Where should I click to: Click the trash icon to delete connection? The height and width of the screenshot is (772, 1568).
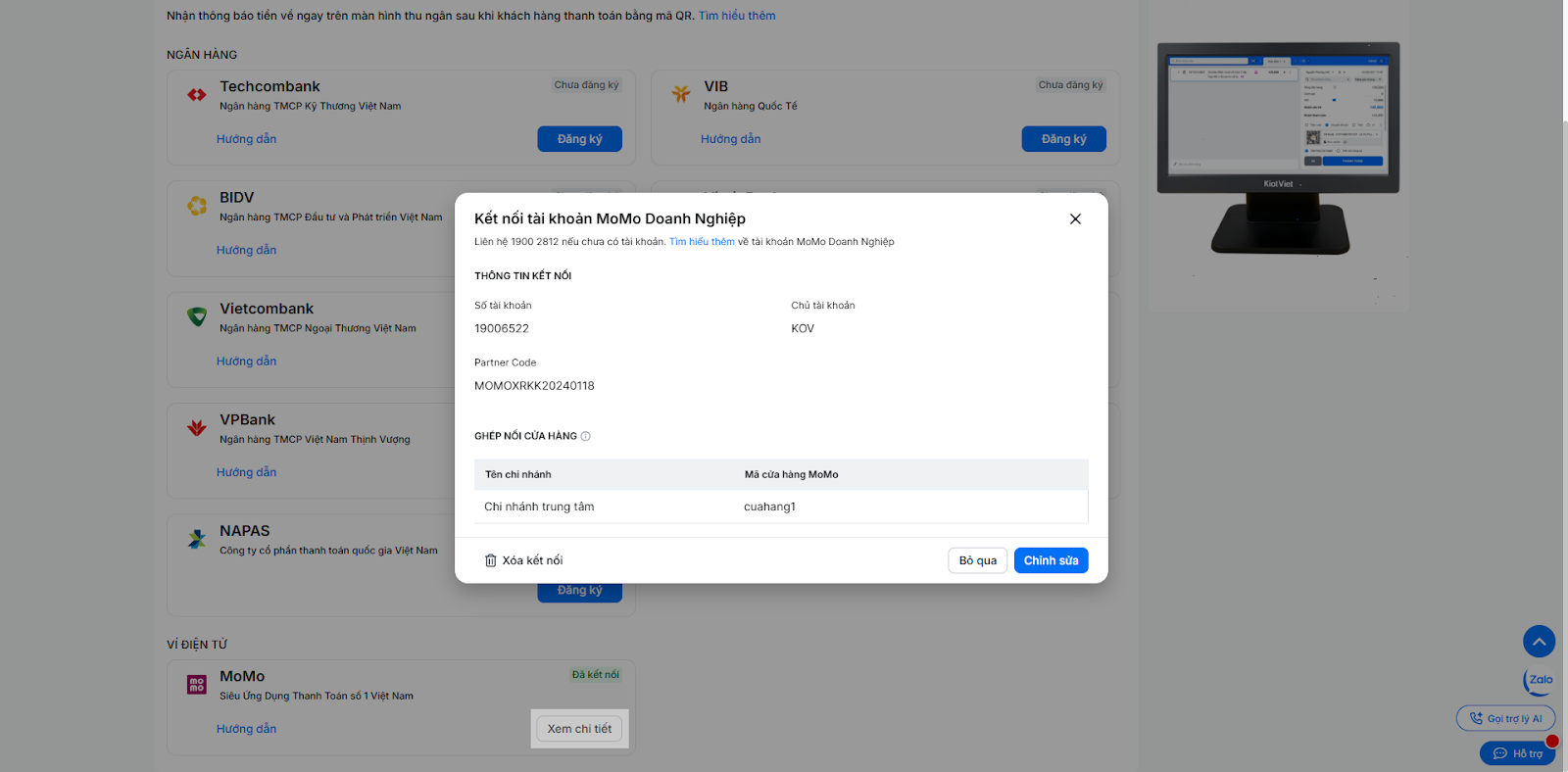click(491, 560)
